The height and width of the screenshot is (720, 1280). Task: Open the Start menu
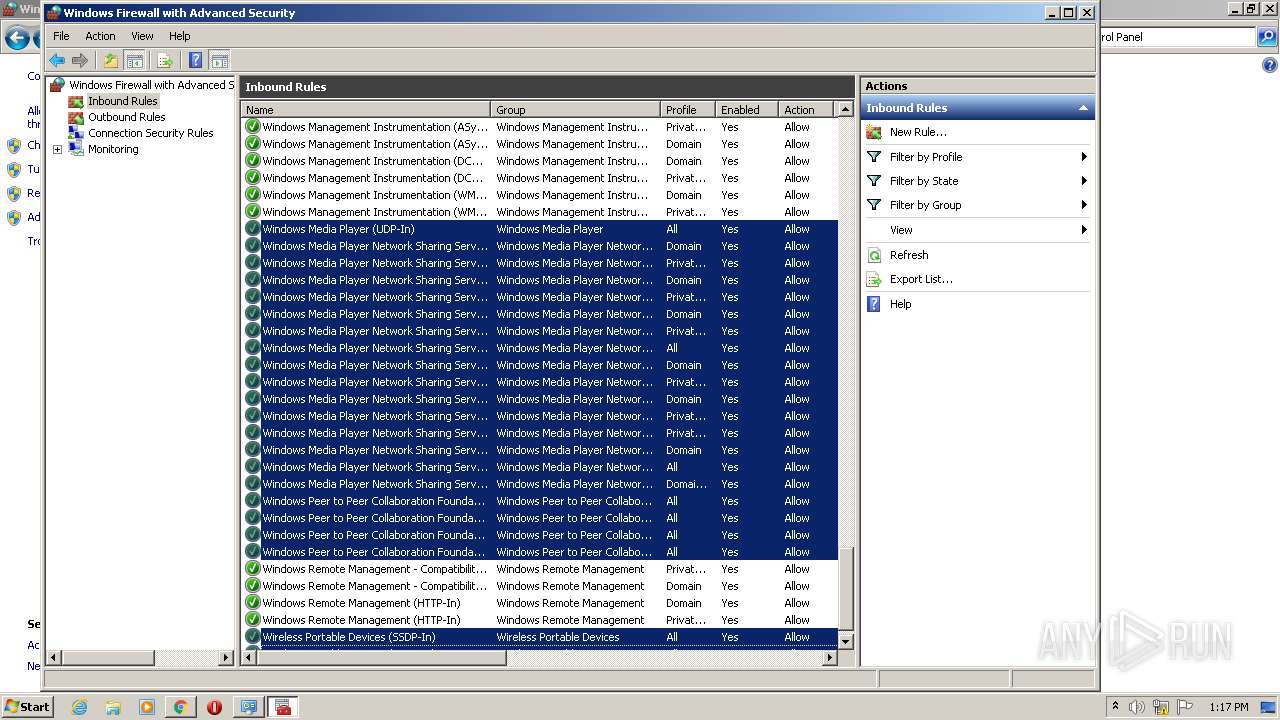pyautogui.click(x=27, y=707)
